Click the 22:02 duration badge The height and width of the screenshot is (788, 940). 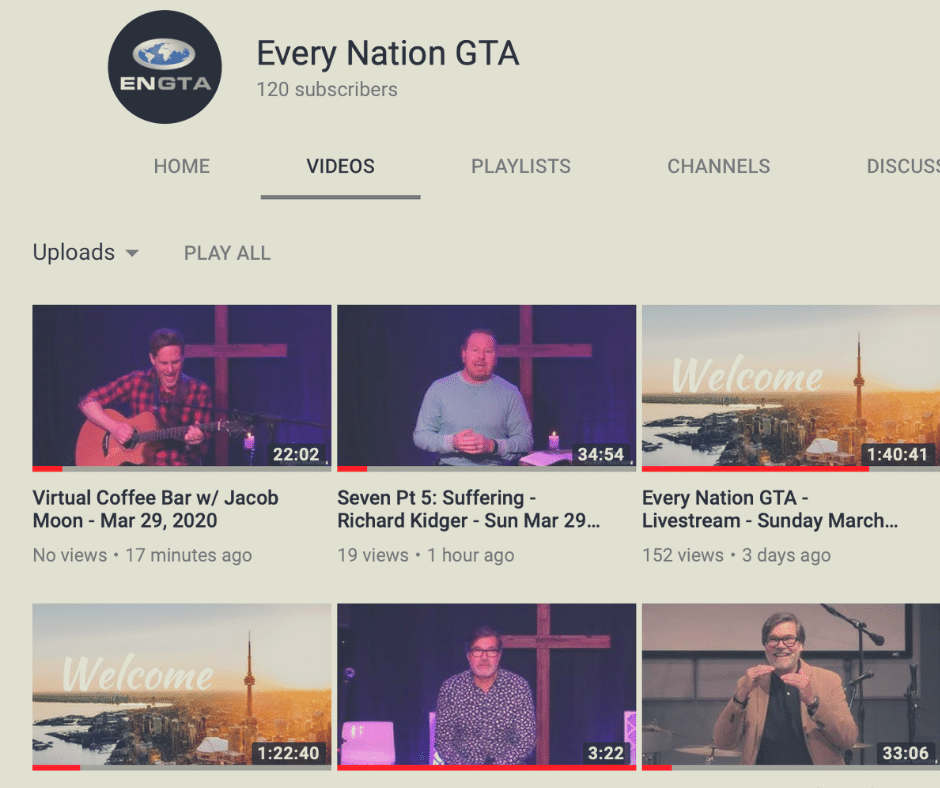[296, 454]
